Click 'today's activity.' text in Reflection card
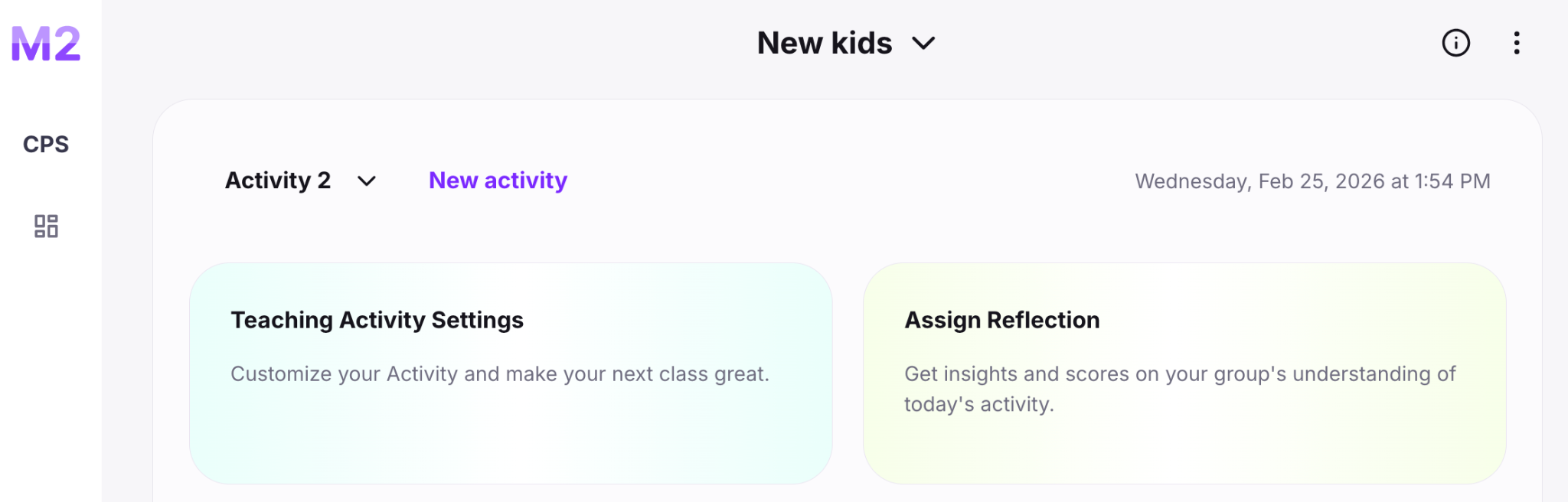 click(978, 404)
